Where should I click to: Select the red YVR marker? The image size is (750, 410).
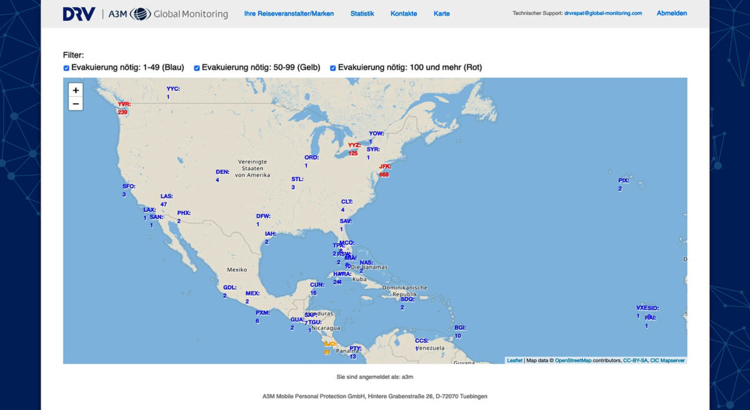point(124,108)
